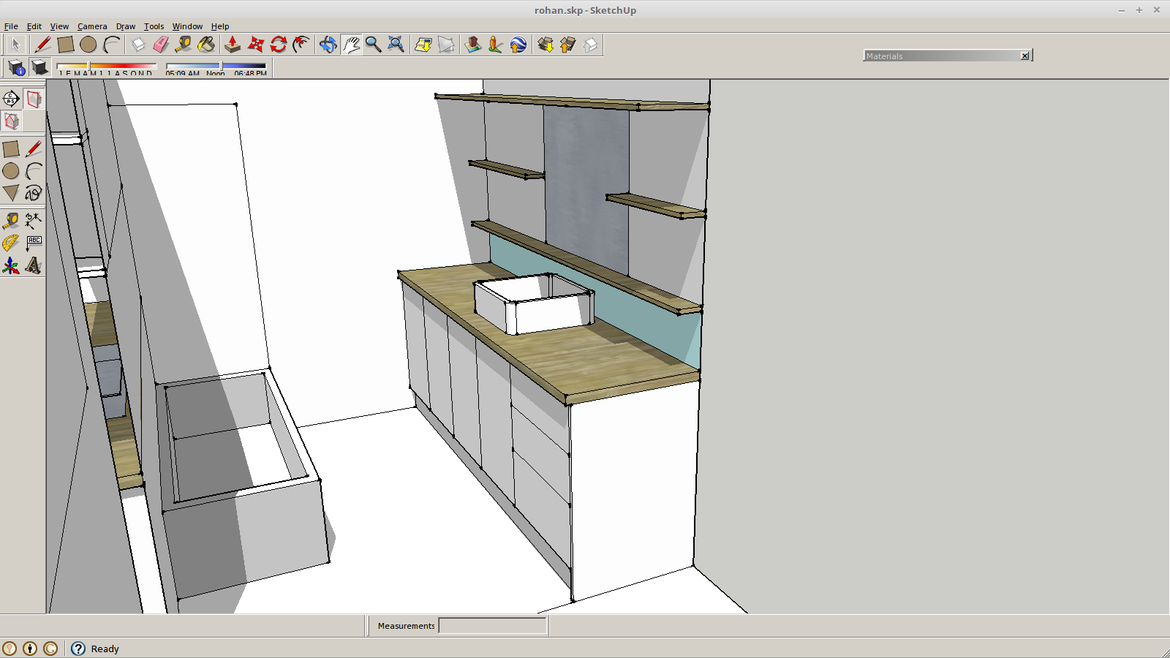Screen dimensions: 1170x658
Task: Click the Measurements input box
Action: (492, 626)
